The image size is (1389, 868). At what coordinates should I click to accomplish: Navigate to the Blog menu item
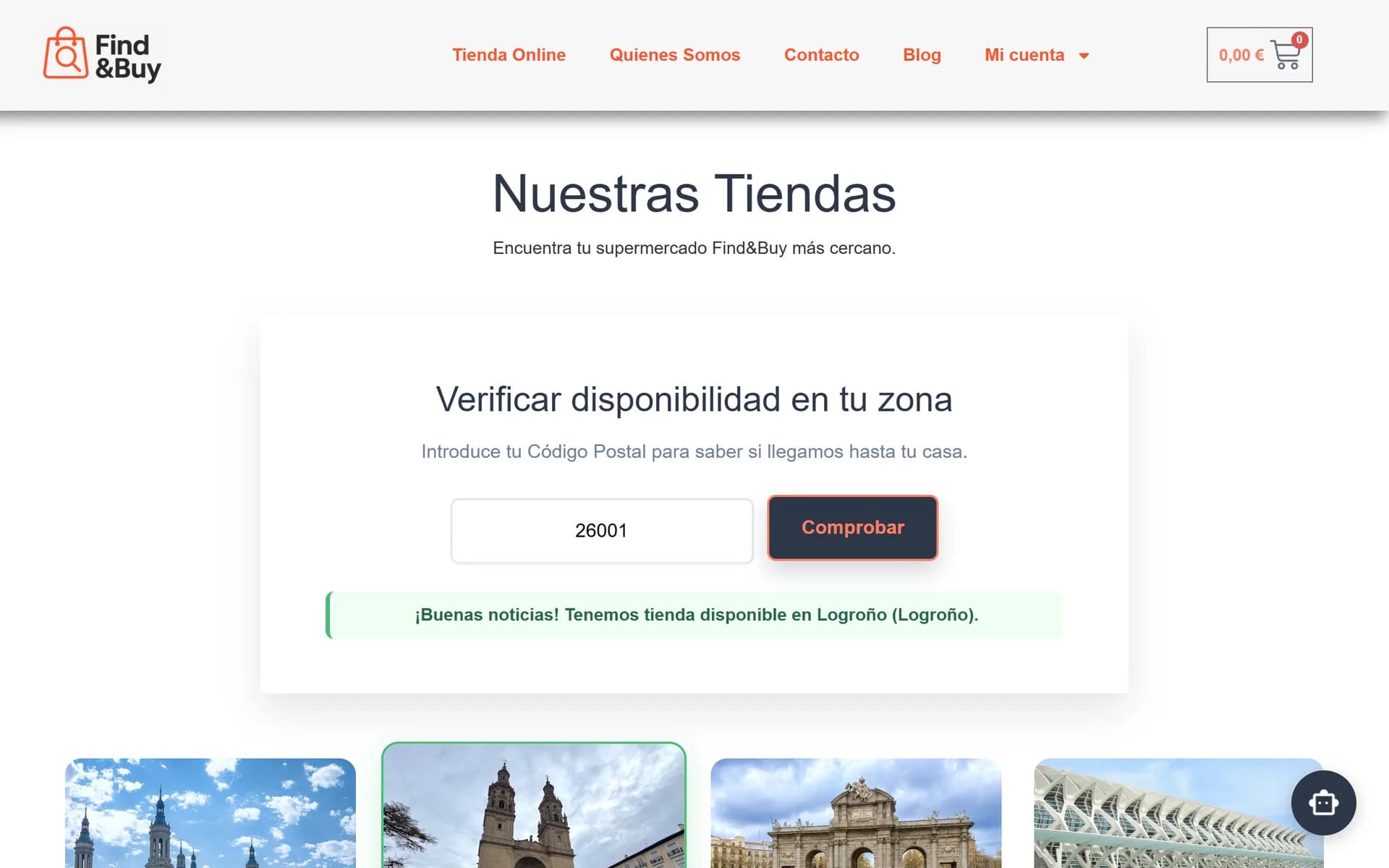[x=922, y=55]
